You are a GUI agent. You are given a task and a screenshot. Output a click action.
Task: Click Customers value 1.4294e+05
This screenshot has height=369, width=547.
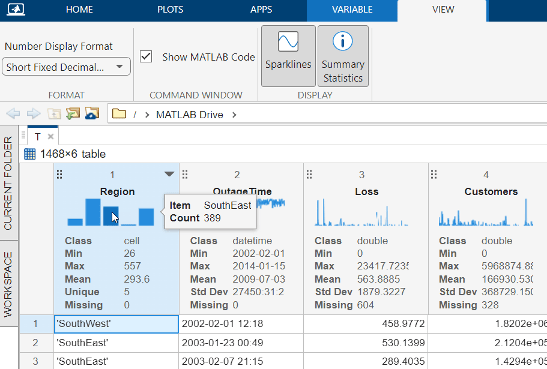click(x=488, y=361)
